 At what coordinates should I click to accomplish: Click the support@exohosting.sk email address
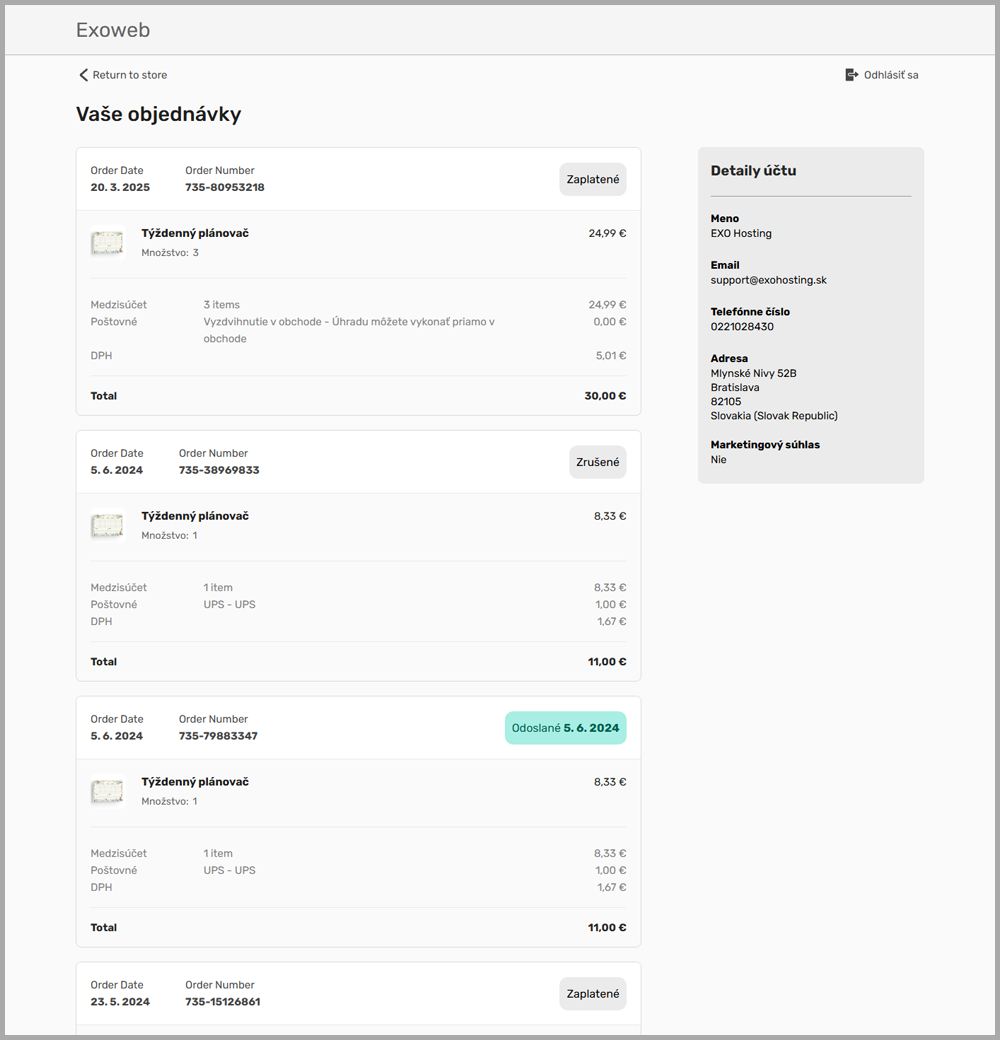[768, 280]
